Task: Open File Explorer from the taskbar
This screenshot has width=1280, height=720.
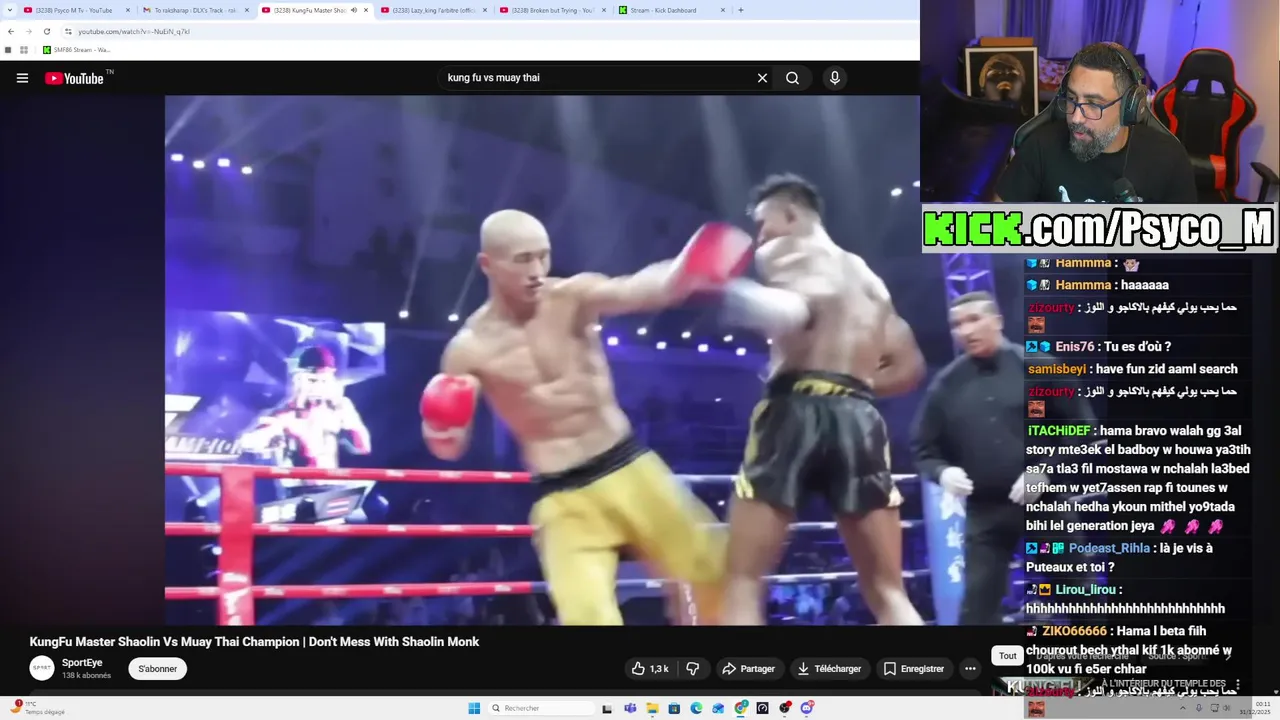Action: click(652, 708)
